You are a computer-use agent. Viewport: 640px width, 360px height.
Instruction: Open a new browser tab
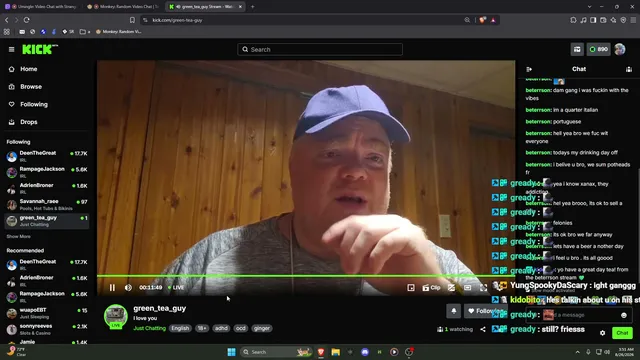(x=253, y=7)
